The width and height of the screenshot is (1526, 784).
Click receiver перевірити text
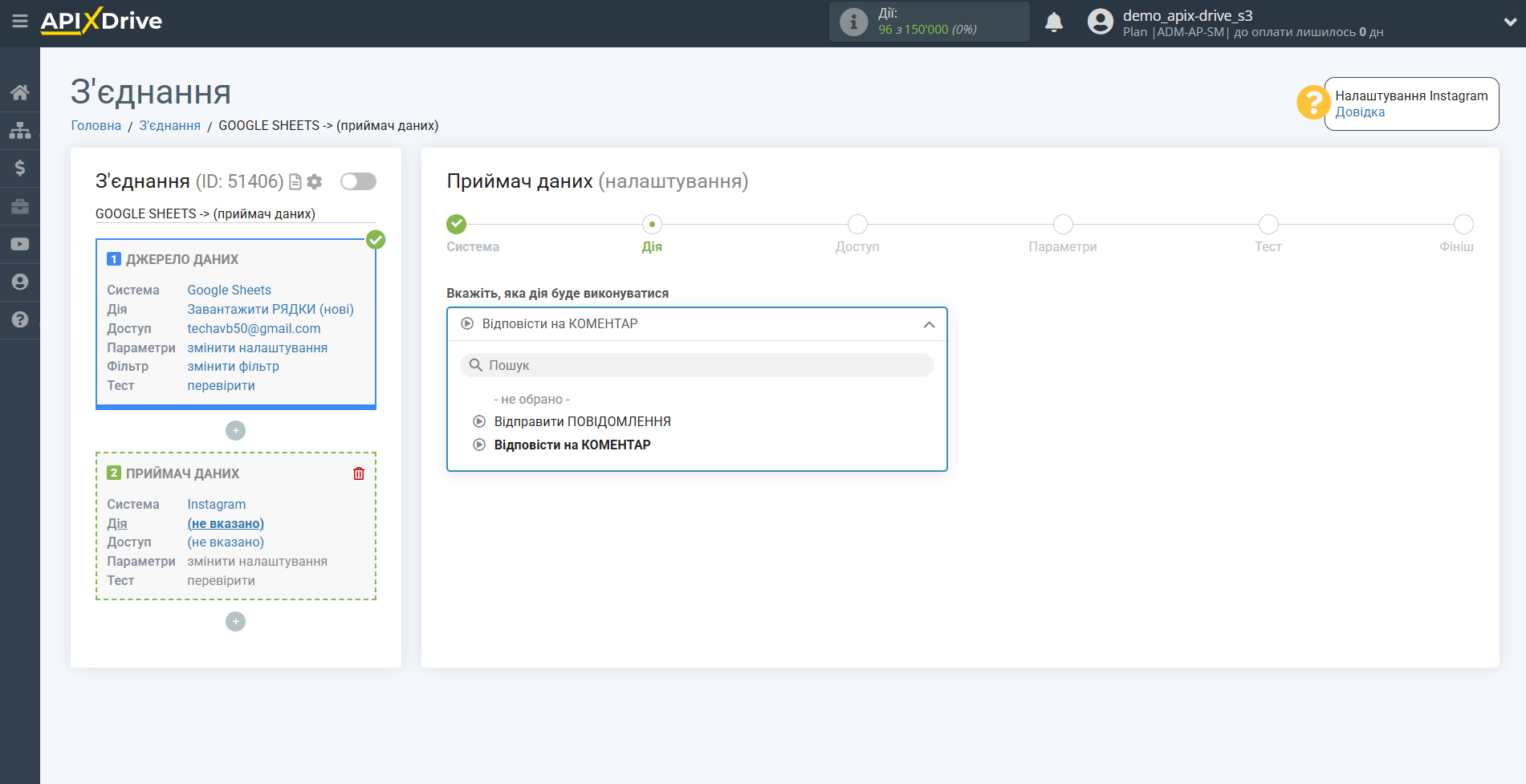click(x=222, y=580)
